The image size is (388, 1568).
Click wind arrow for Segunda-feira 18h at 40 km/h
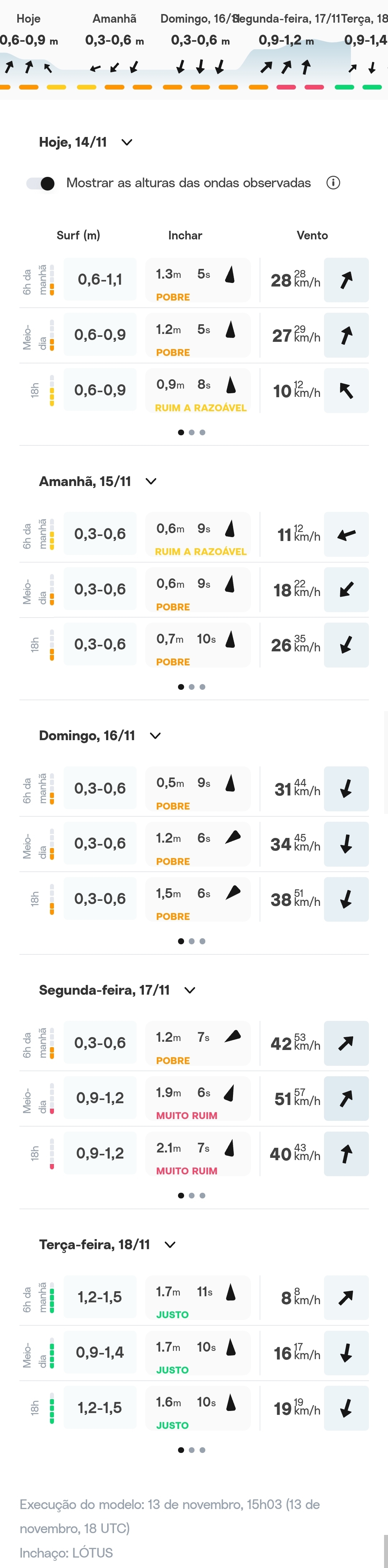coord(346,1154)
